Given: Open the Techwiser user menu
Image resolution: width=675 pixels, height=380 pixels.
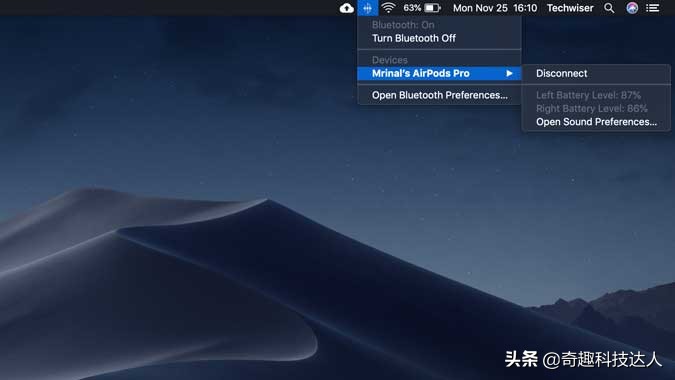Looking at the screenshot, I should coord(570,8).
